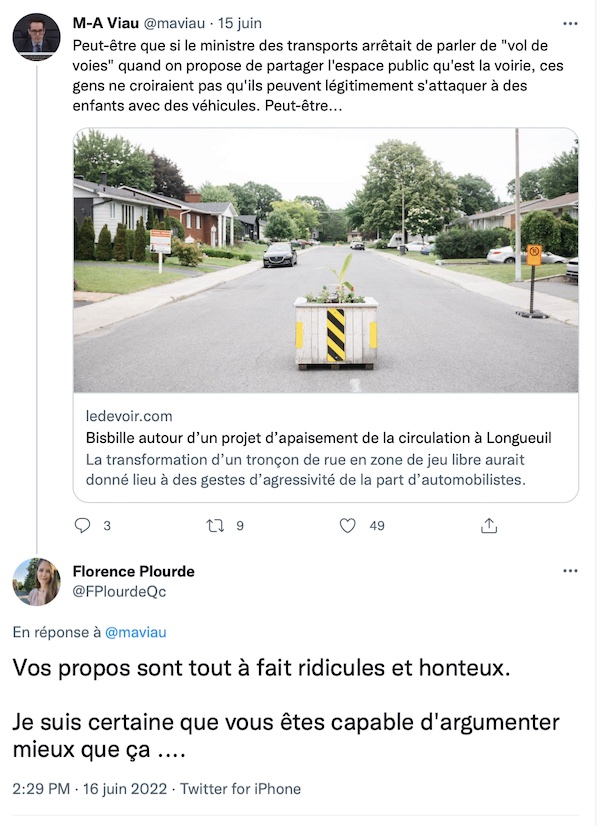
Task: Click the M-A Viau display name
Action: [x=105, y=23]
